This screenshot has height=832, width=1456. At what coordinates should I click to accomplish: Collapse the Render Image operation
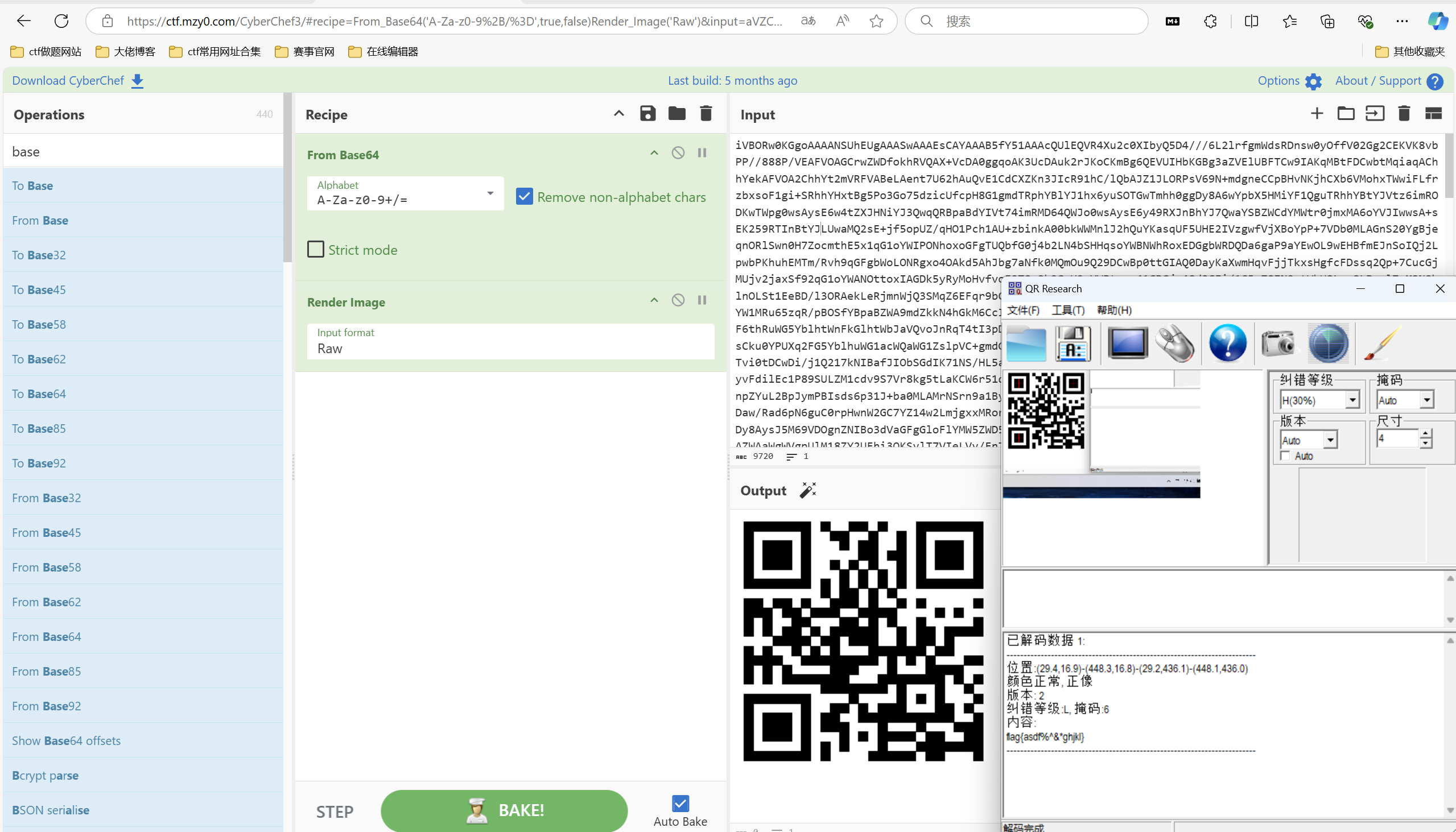coord(654,300)
